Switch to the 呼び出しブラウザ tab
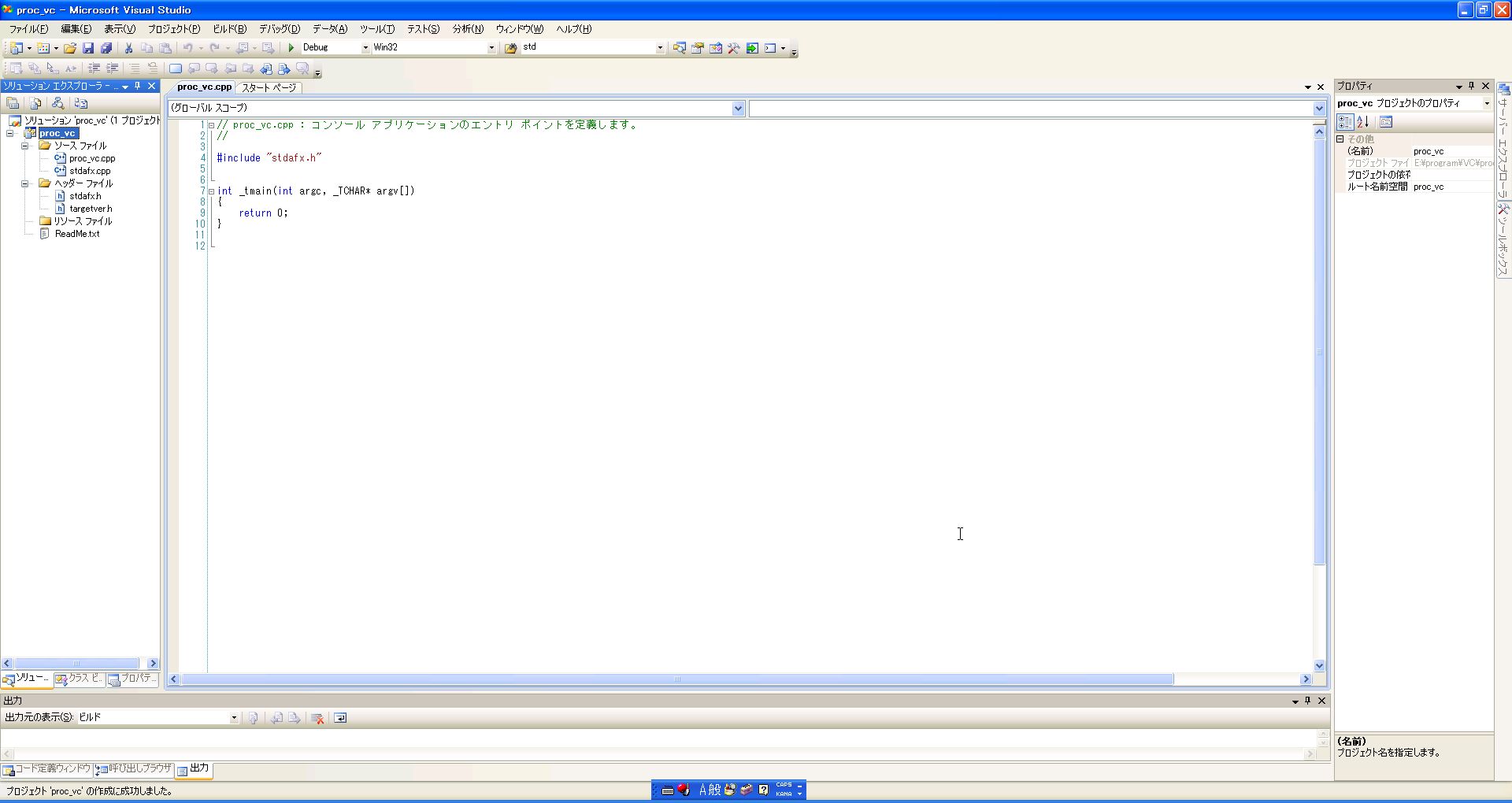This screenshot has height=803, width=1512. click(x=133, y=769)
